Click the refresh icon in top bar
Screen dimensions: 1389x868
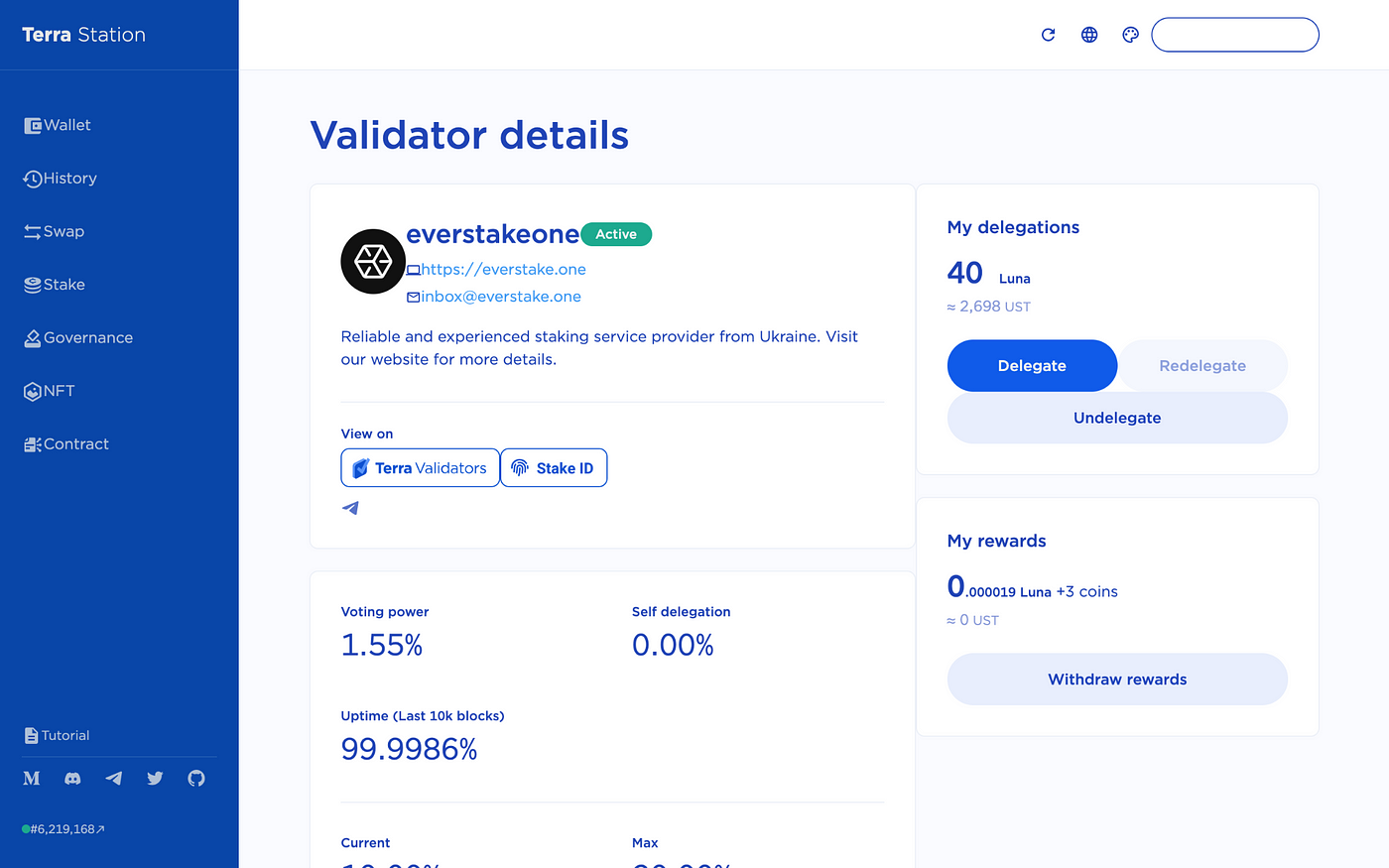click(1048, 35)
